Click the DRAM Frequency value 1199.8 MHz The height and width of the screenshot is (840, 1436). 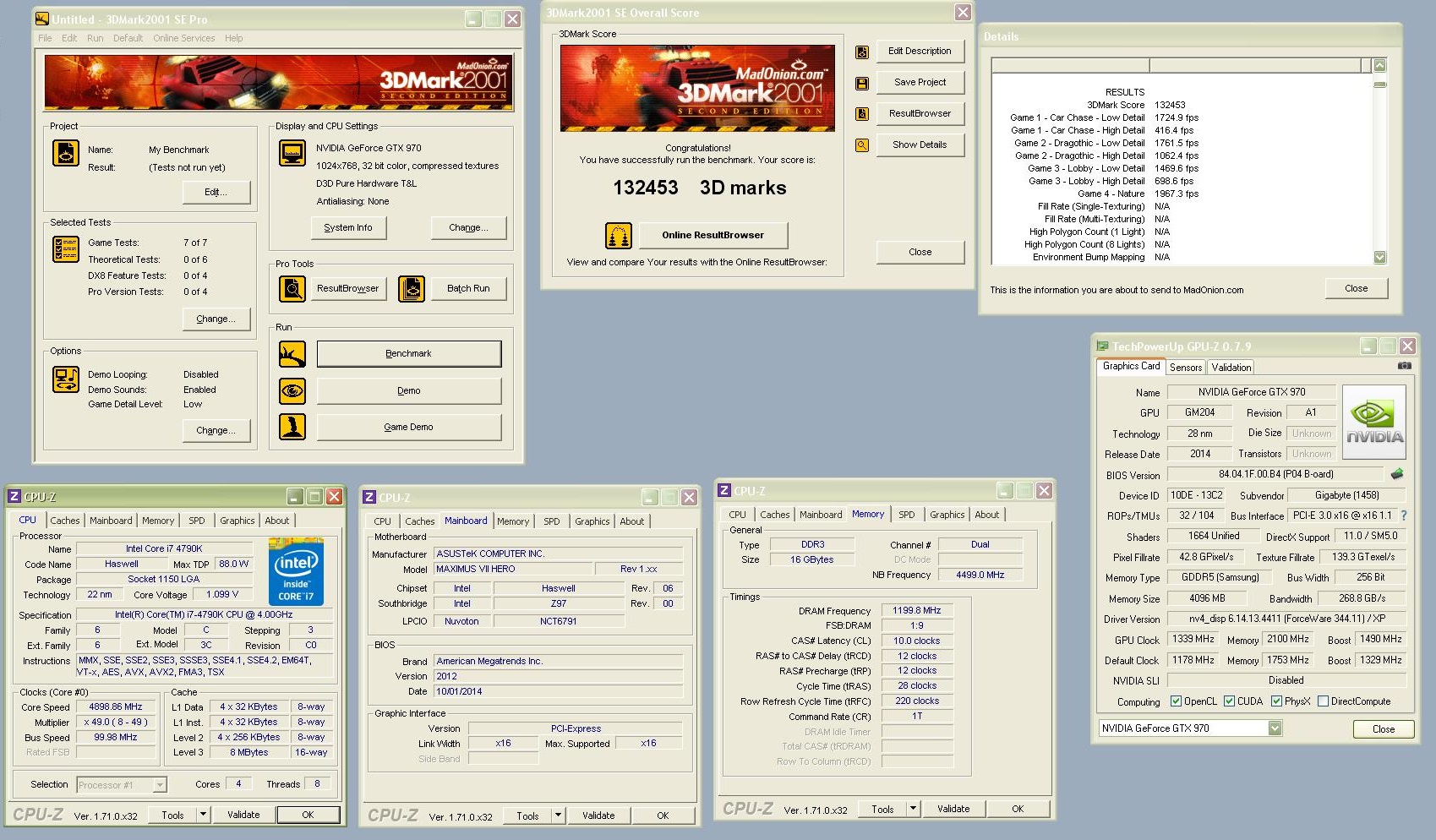(x=917, y=610)
